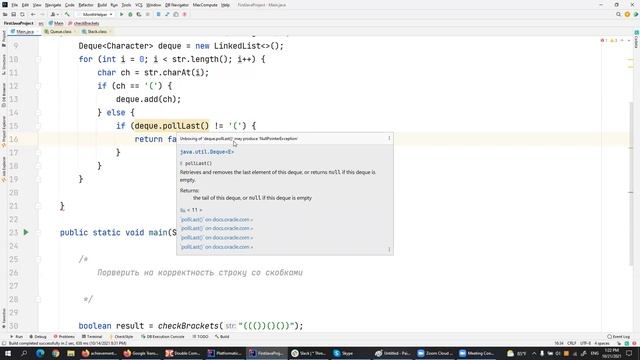The image size is (640, 360).
Task: Toggle fold marker at line 12 if block
Action: 38,86
